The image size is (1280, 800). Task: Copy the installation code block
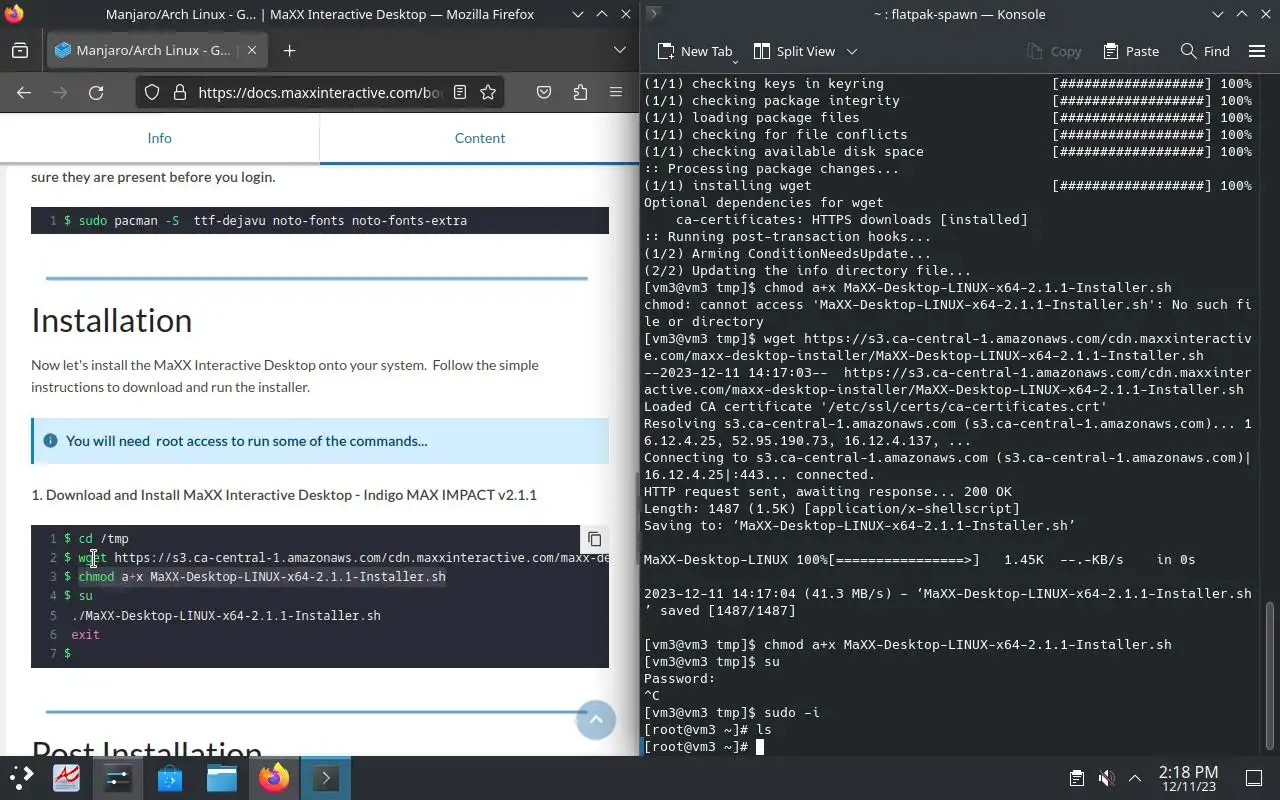click(x=594, y=539)
